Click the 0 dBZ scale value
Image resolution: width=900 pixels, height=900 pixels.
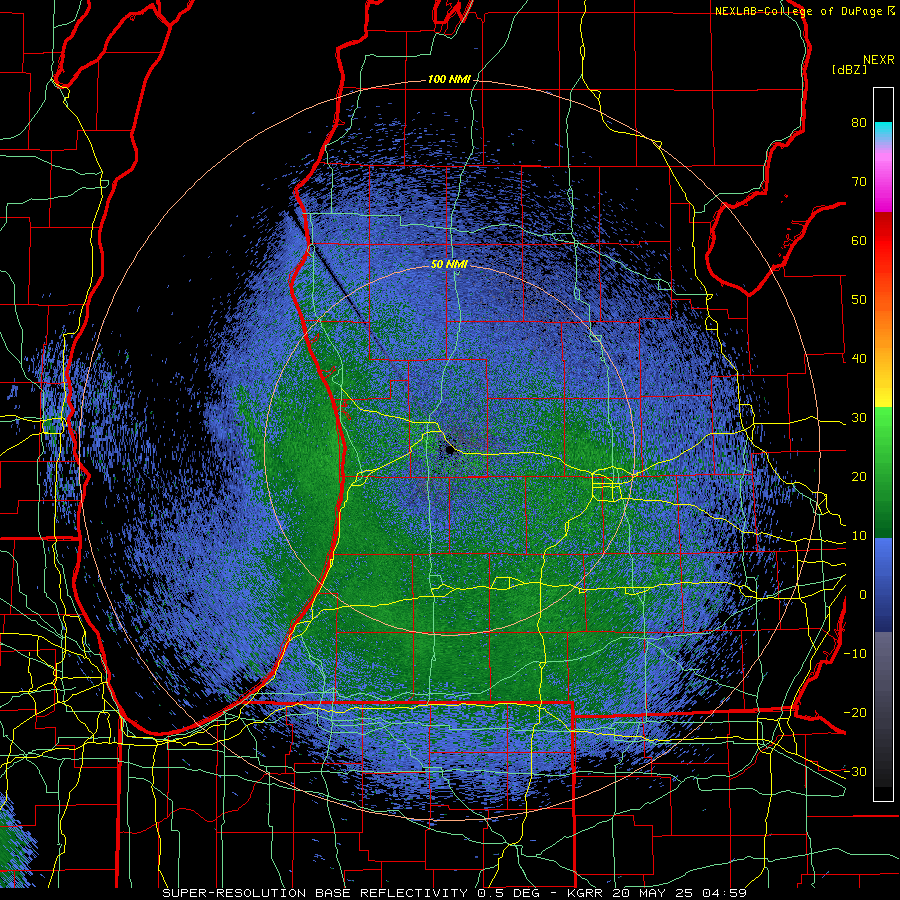(x=863, y=595)
